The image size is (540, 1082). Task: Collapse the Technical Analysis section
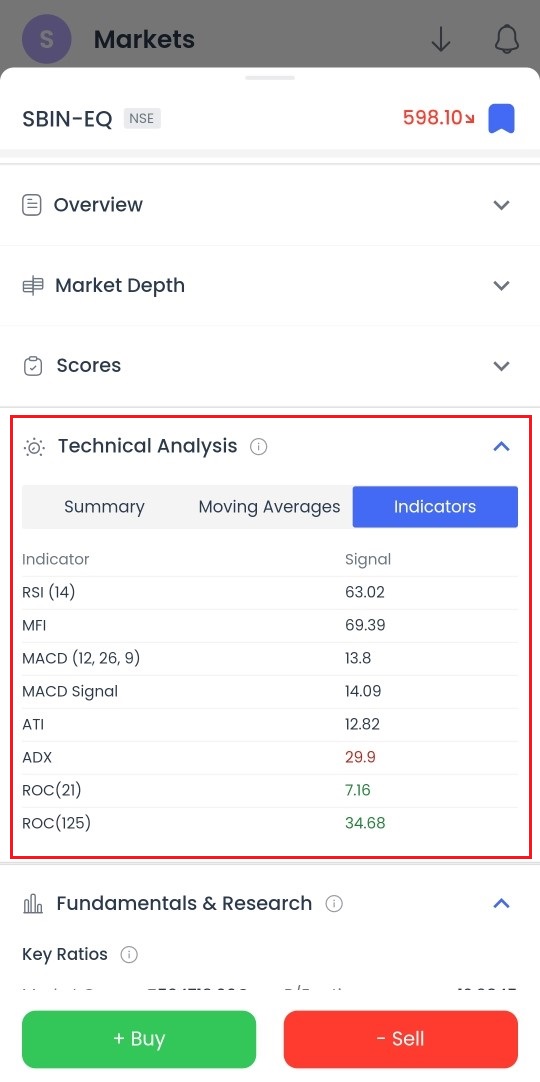(x=501, y=446)
